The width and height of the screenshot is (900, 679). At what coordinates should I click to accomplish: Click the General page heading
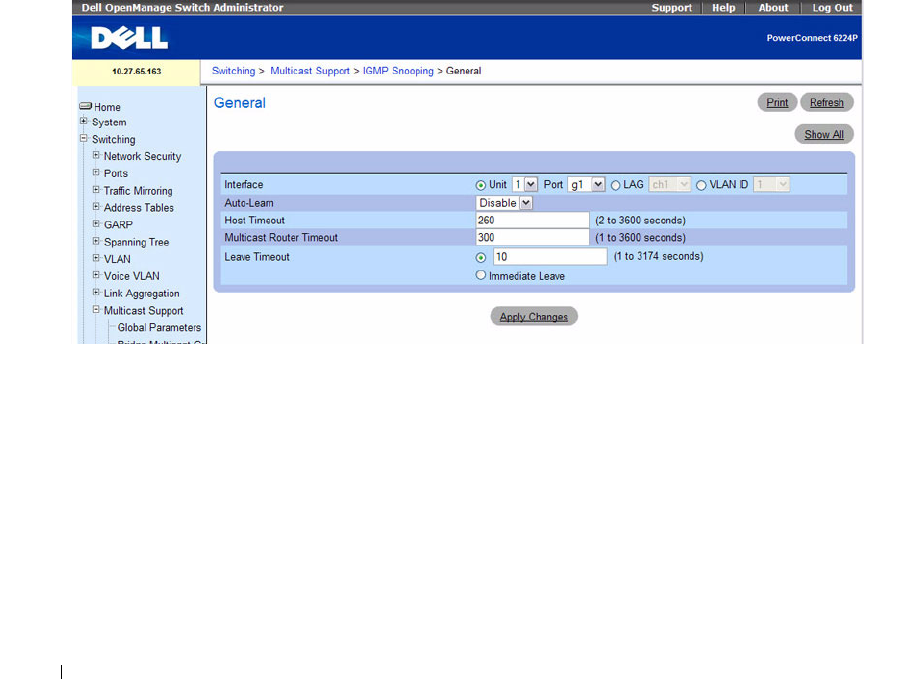pyautogui.click(x=240, y=103)
